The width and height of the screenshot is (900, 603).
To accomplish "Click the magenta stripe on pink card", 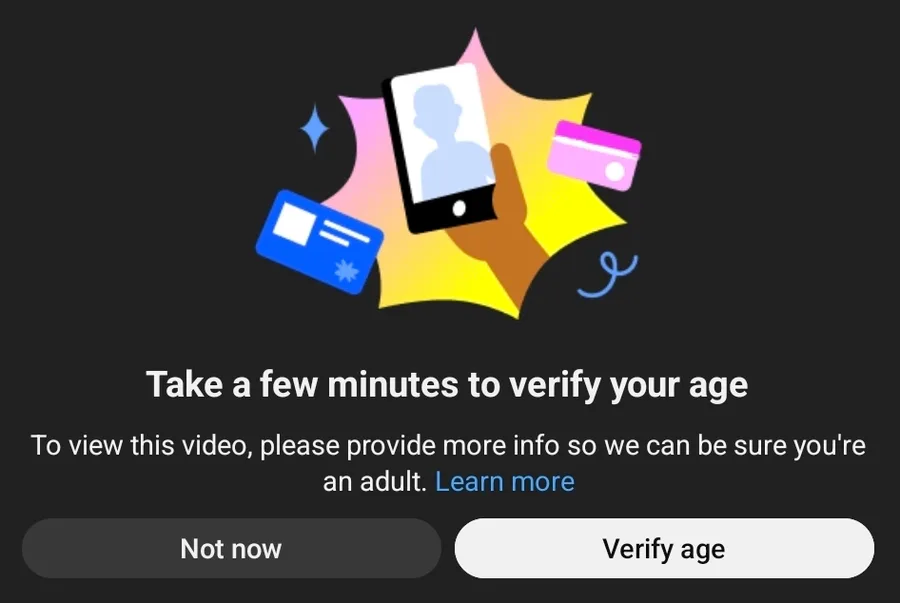I will (x=597, y=139).
